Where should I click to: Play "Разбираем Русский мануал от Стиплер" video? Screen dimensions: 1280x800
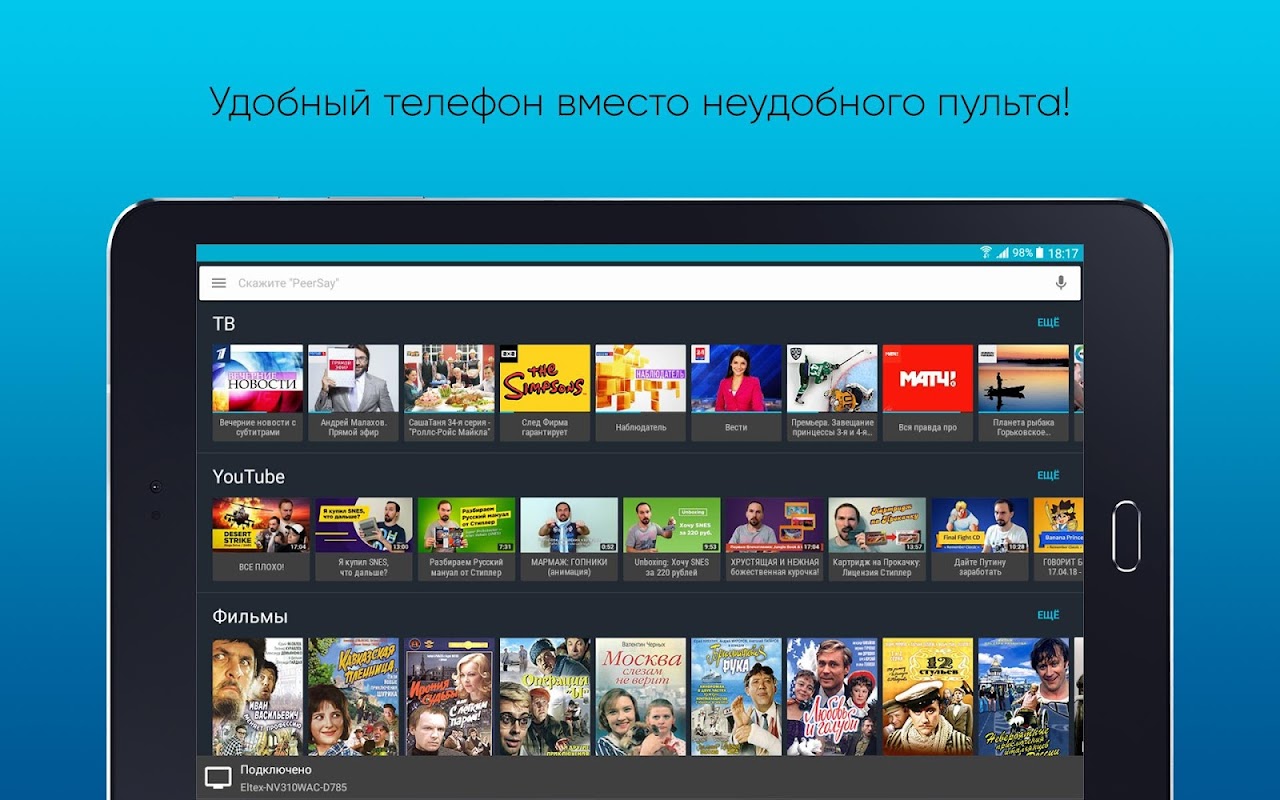tap(467, 540)
